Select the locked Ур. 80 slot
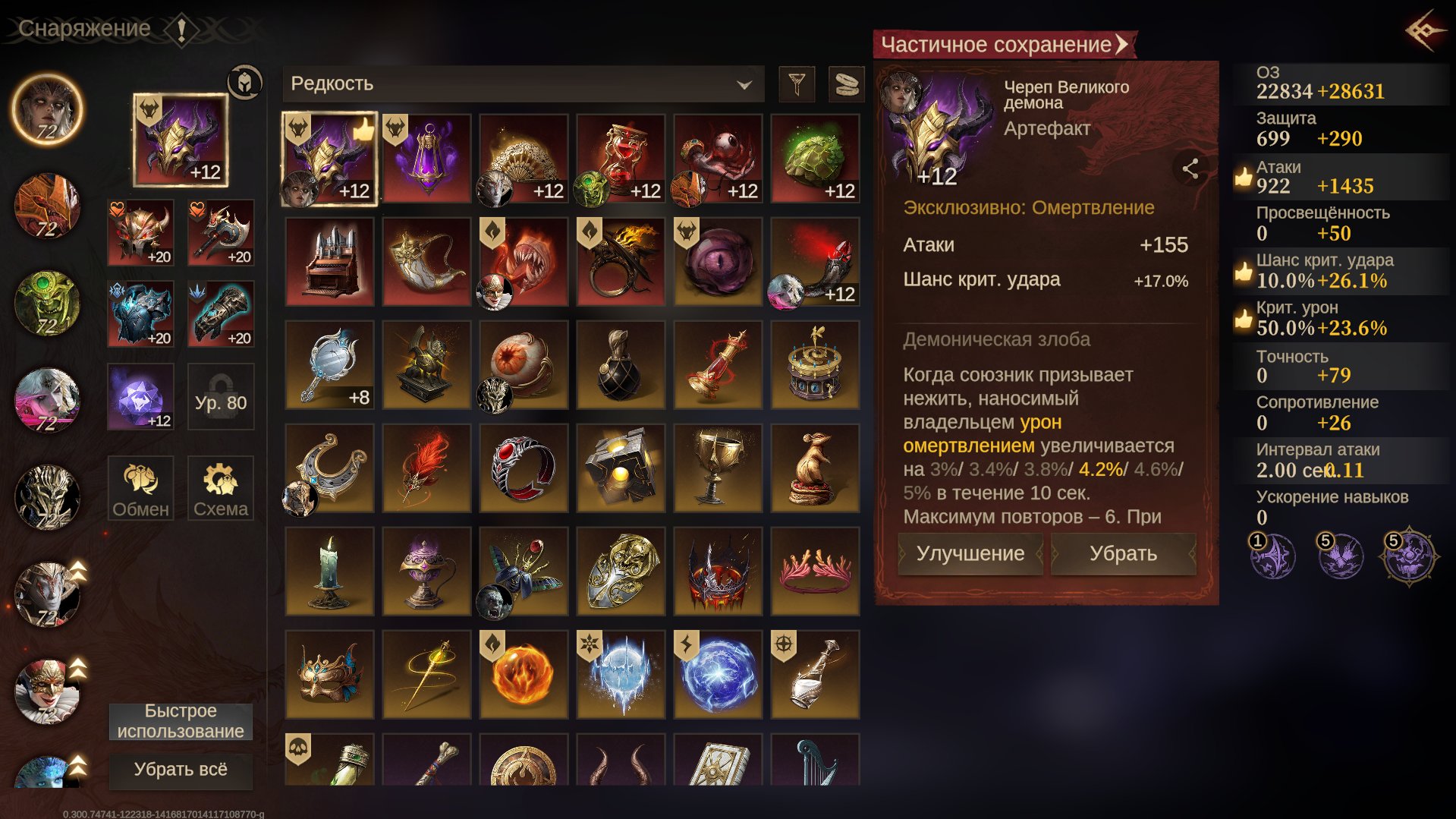 click(x=221, y=396)
